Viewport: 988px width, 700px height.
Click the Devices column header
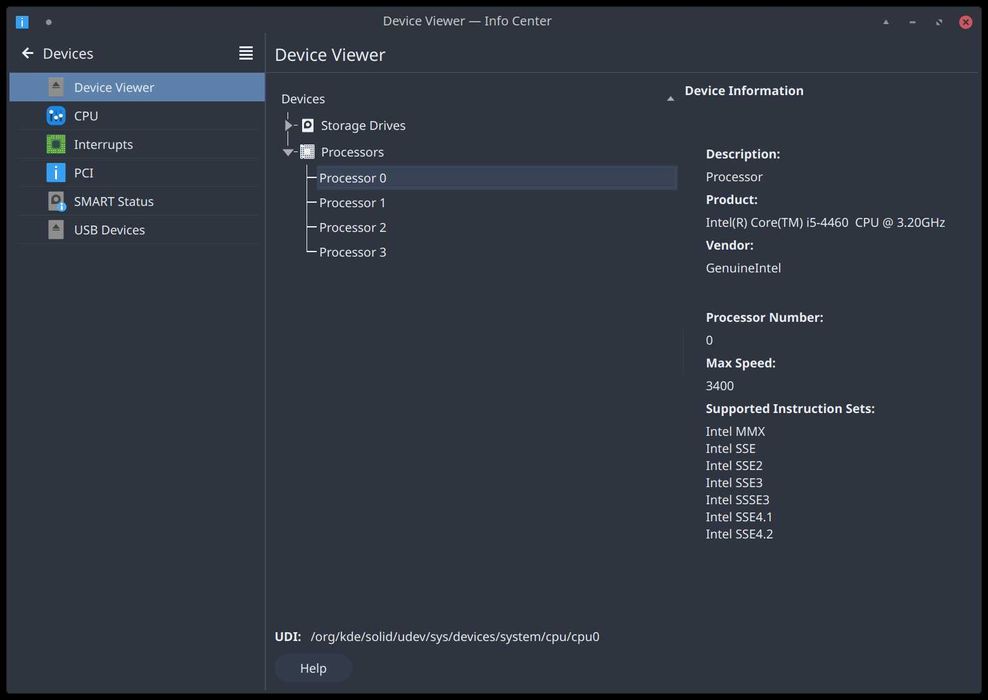point(478,99)
